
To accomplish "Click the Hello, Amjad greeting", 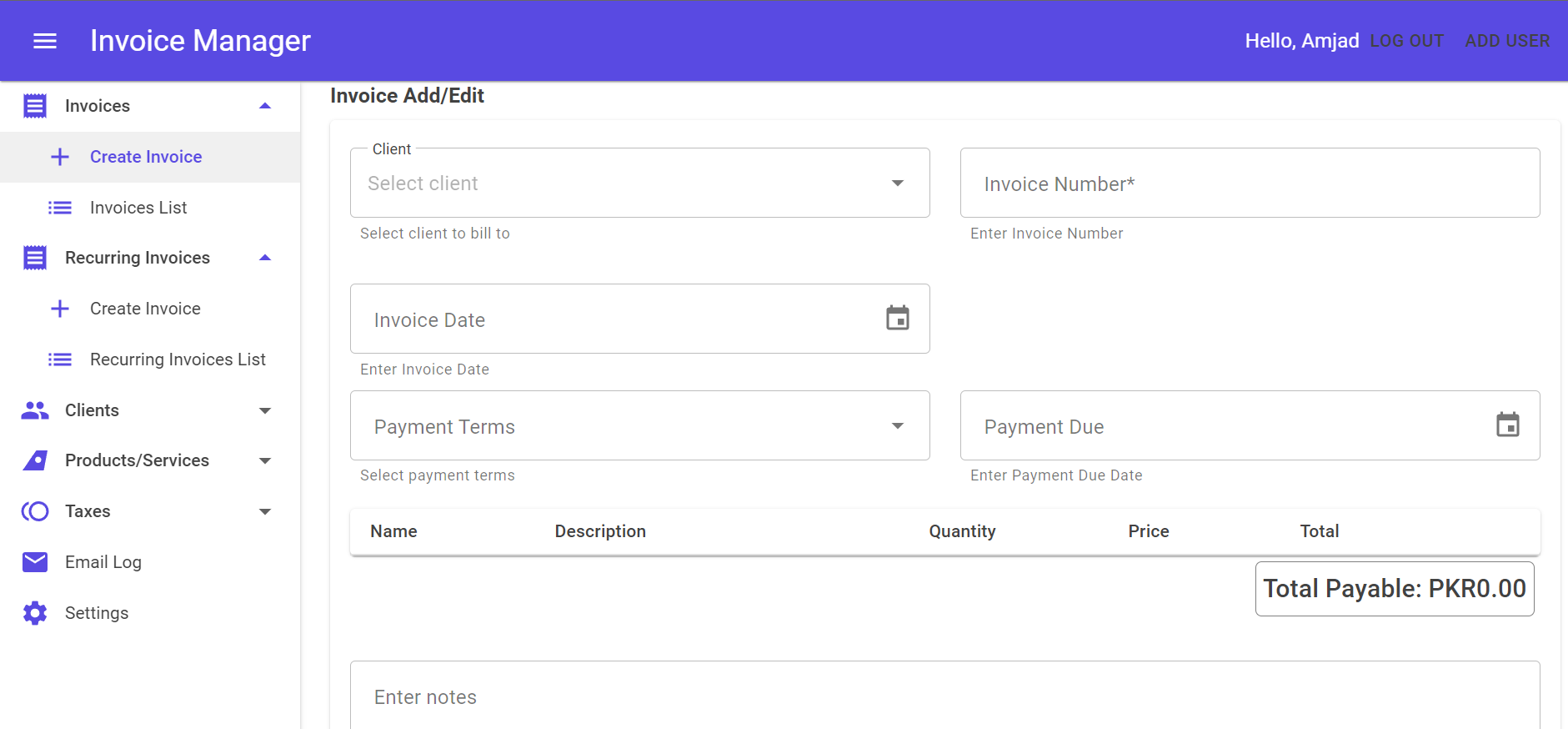I will click(1302, 41).
